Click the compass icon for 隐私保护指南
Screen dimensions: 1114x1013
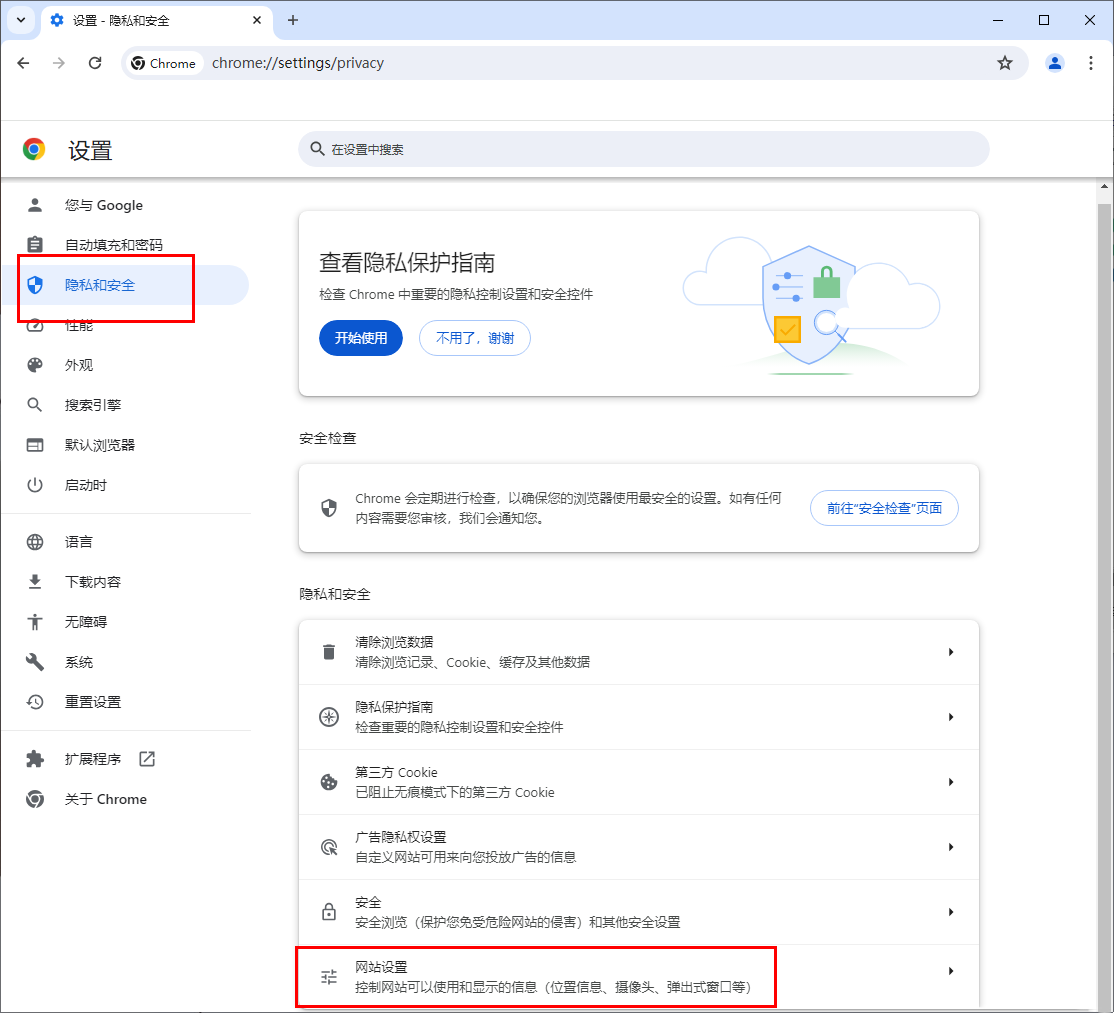pos(329,717)
